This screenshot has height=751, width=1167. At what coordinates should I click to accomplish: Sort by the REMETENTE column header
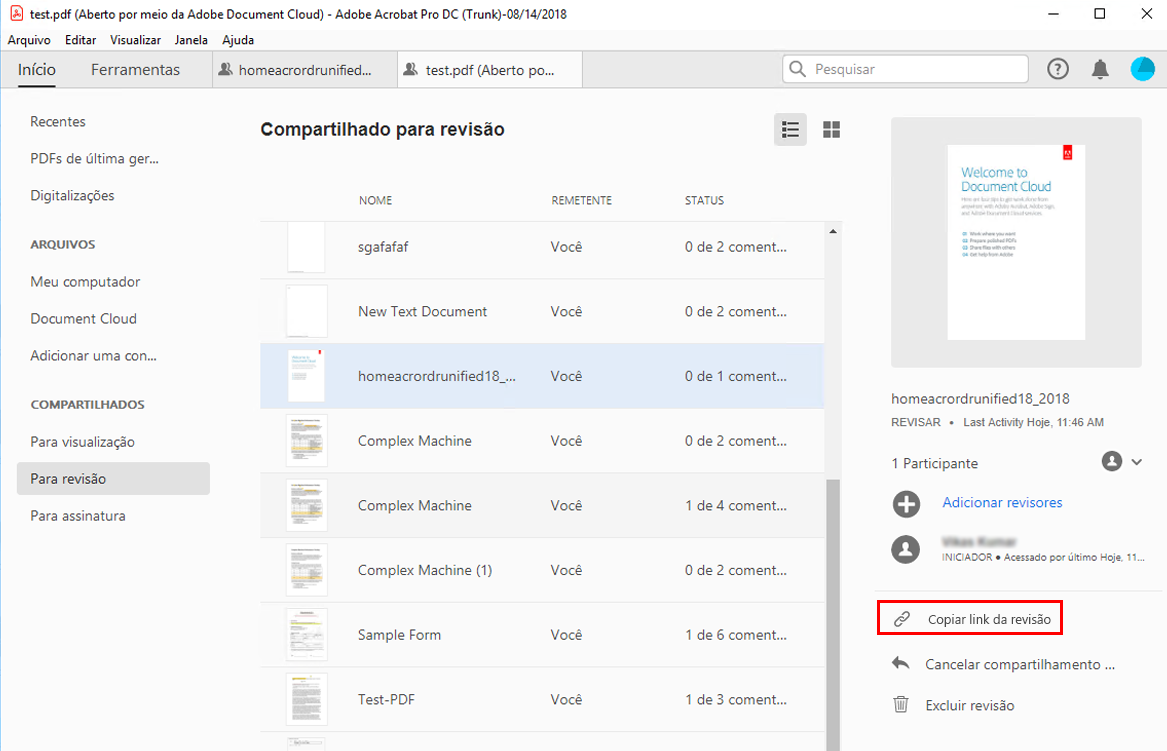[581, 200]
